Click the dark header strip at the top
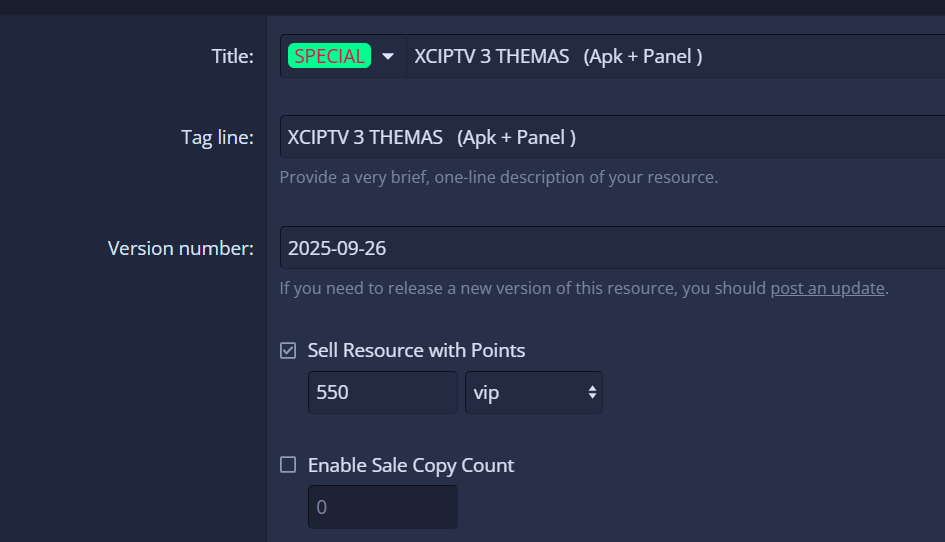Screen dimensions: 945x542 472,6
